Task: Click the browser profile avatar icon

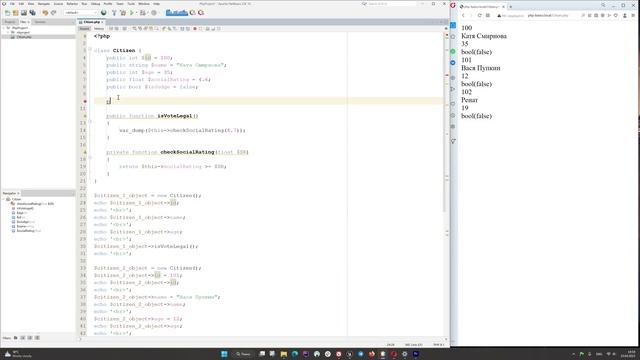Action: pyautogui.click(x=624, y=16)
